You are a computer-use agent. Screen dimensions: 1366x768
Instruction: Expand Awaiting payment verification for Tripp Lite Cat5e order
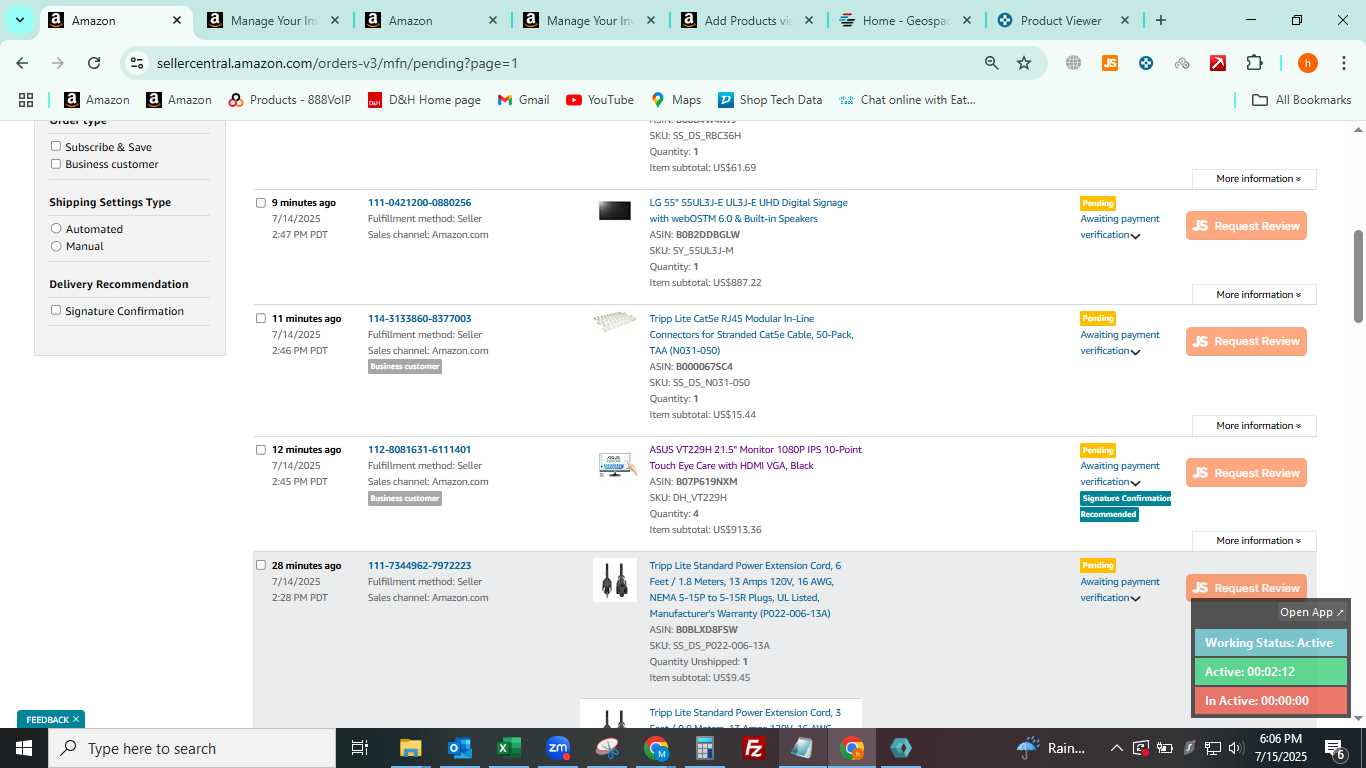[x=1136, y=352]
